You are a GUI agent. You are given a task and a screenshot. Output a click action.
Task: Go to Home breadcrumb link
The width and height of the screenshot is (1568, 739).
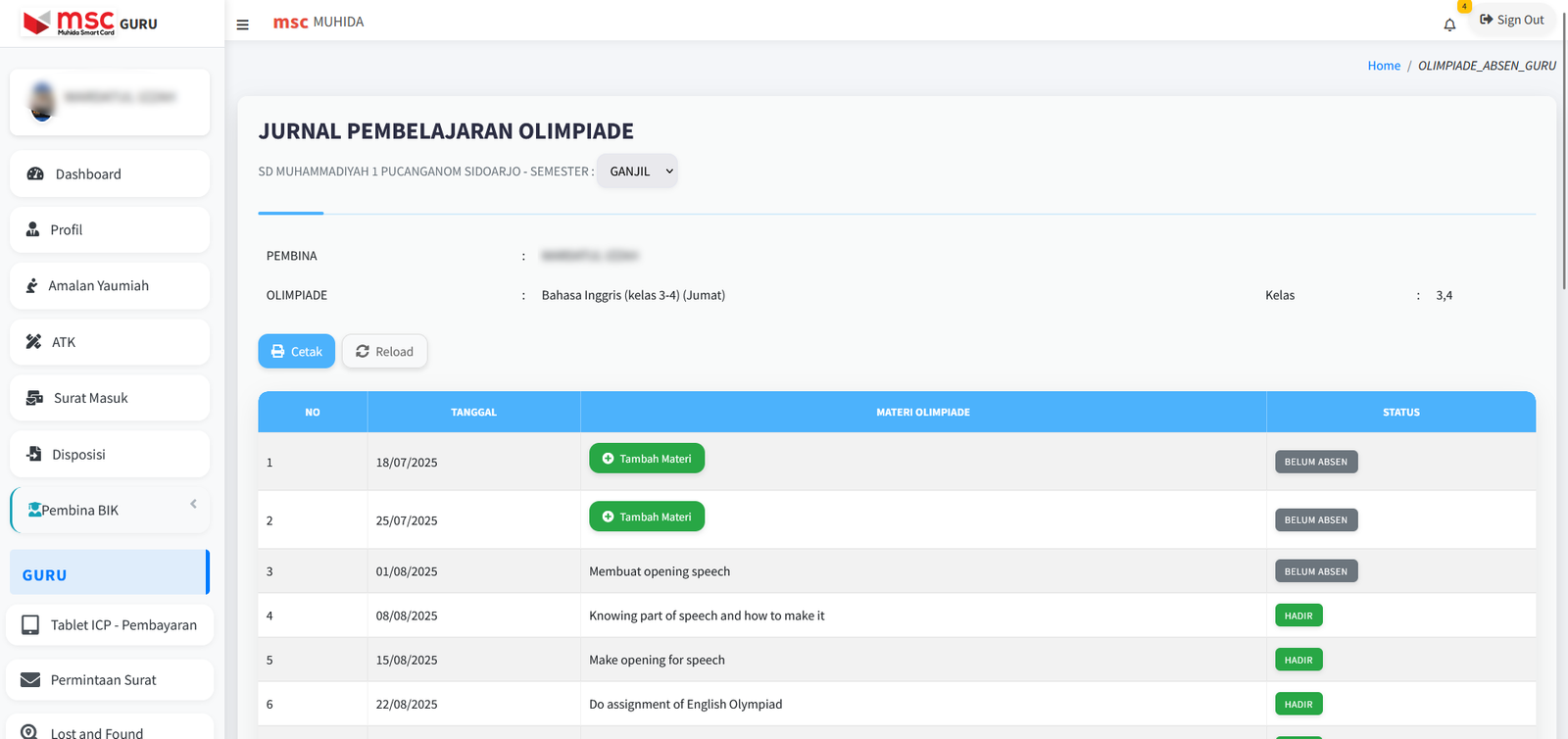pyautogui.click(x=1384, y=66)
